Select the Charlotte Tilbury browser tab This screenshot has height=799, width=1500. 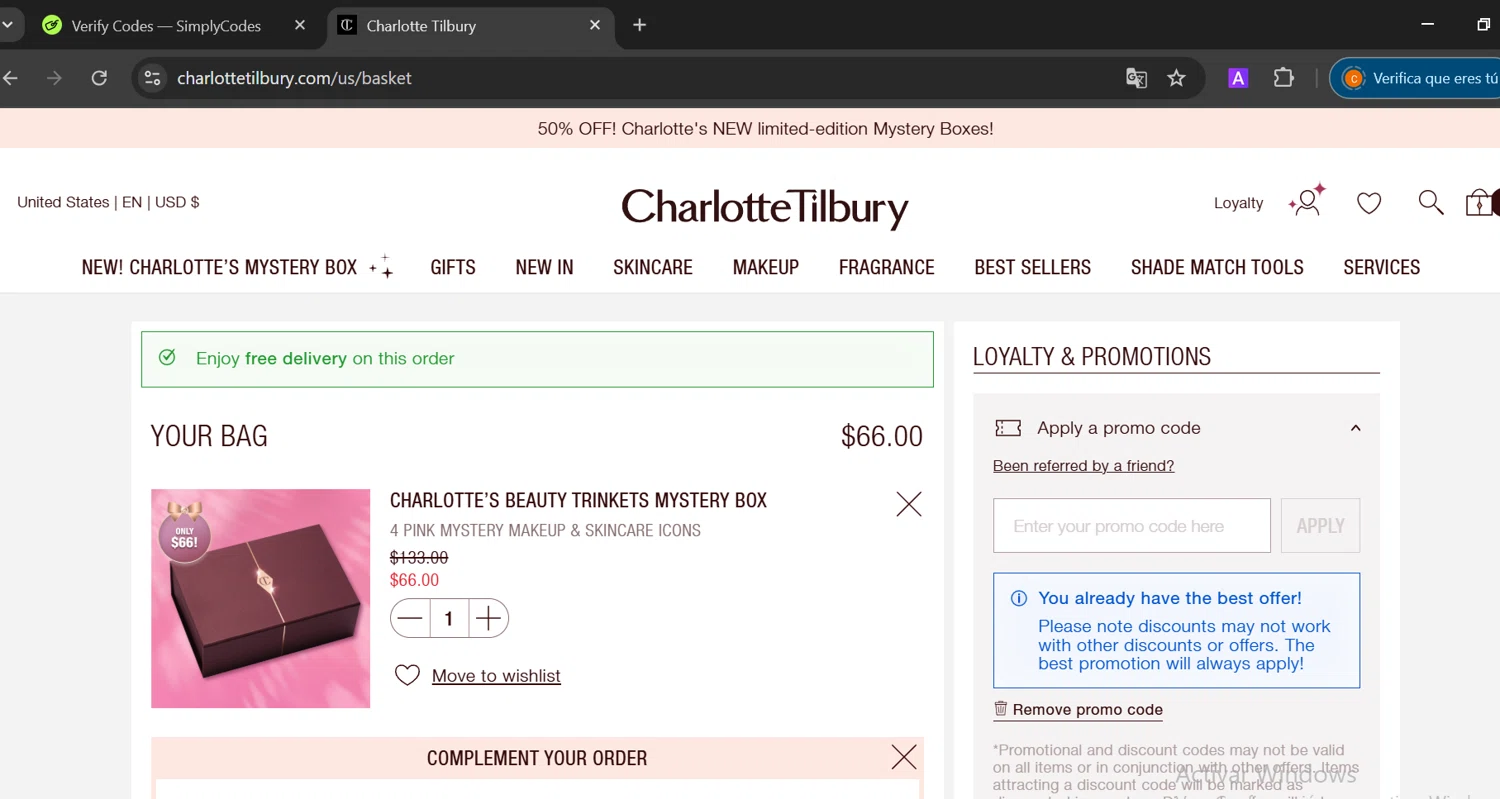pos(470,26)
